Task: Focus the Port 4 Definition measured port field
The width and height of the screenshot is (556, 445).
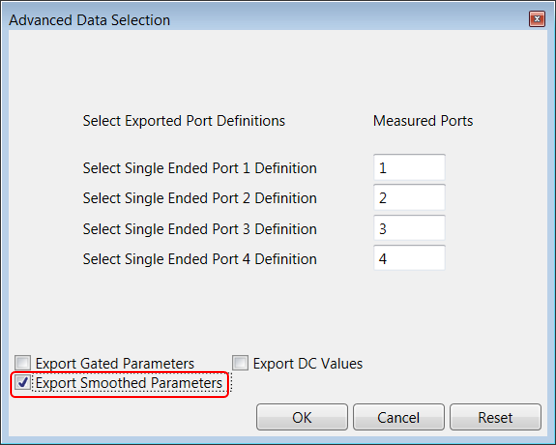Action: click(409, 258)
